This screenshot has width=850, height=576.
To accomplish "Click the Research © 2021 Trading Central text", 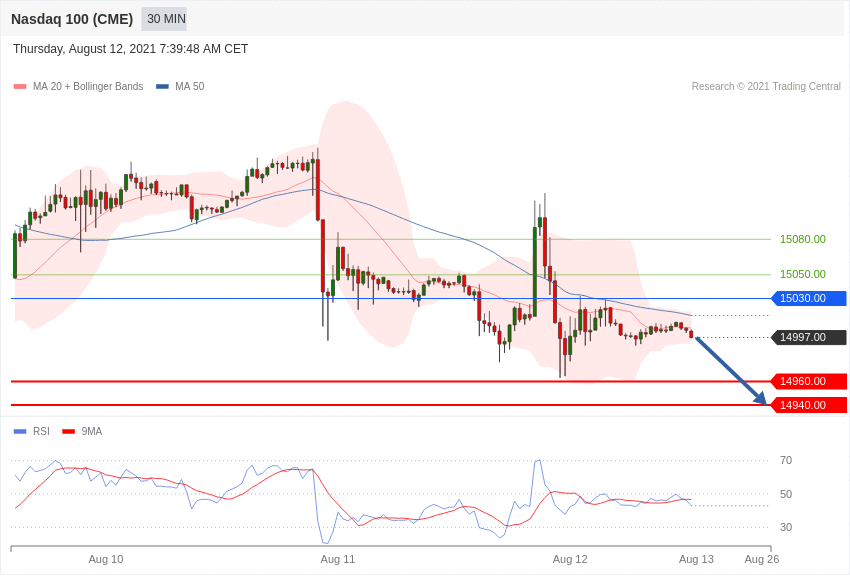I will click(x=766, y=86).
